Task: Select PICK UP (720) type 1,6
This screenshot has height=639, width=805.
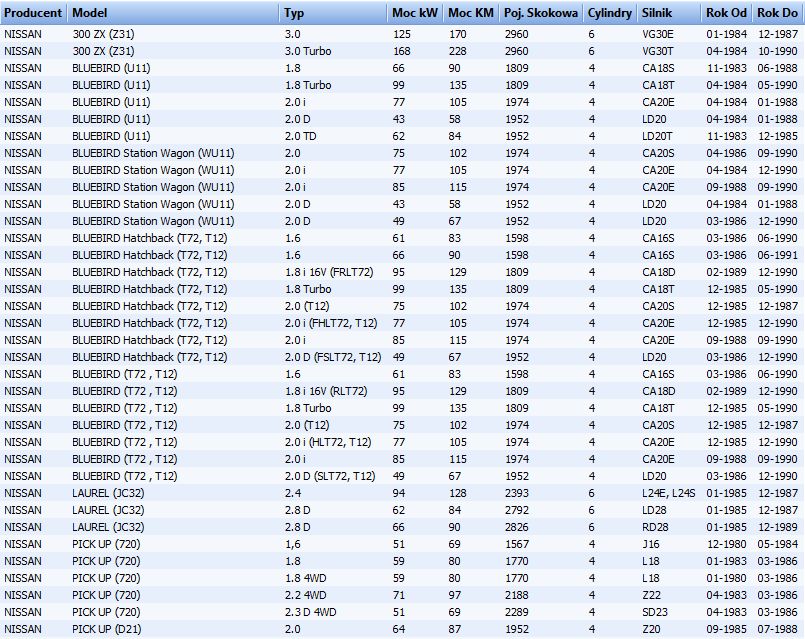Action: point(293,544)
